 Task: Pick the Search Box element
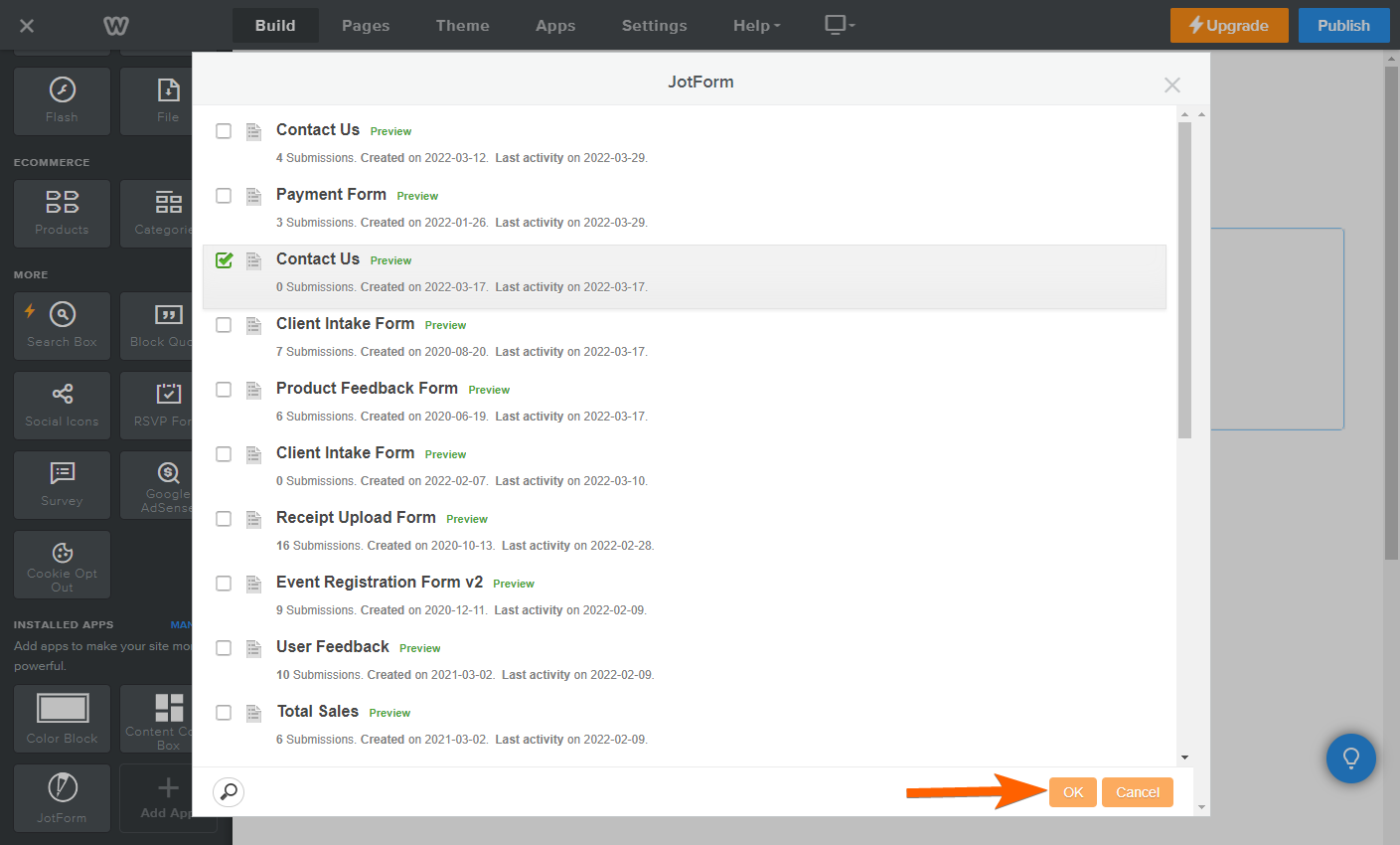coord(62,326)
